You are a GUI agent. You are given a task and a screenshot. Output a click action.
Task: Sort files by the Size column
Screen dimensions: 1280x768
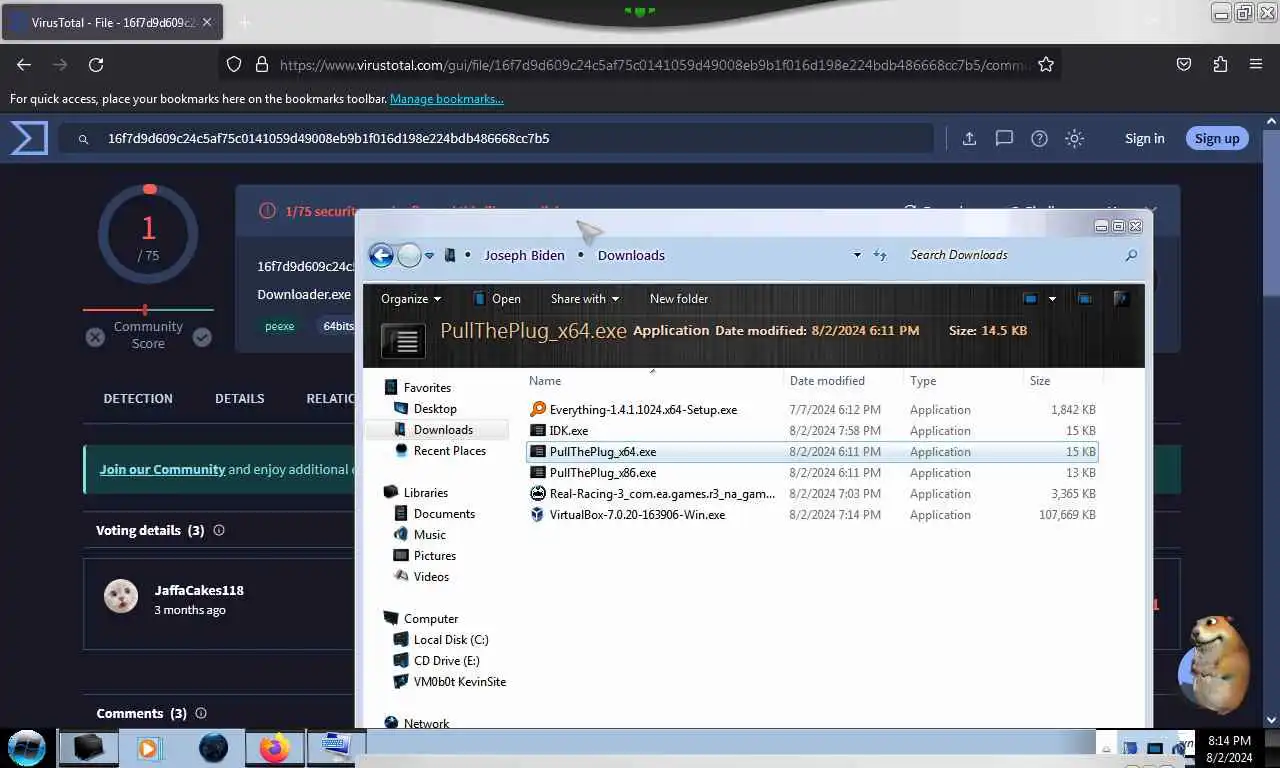tap(1063, 380)
